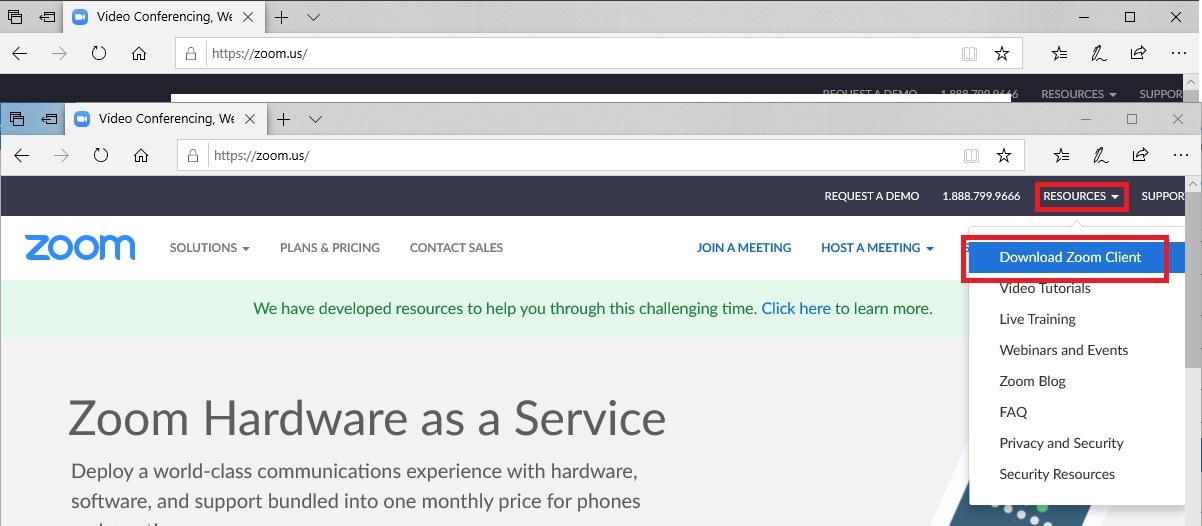Select Zoom Blog menu item
This screenshot has height=526, width=1202.
(x=1032, y=381)
